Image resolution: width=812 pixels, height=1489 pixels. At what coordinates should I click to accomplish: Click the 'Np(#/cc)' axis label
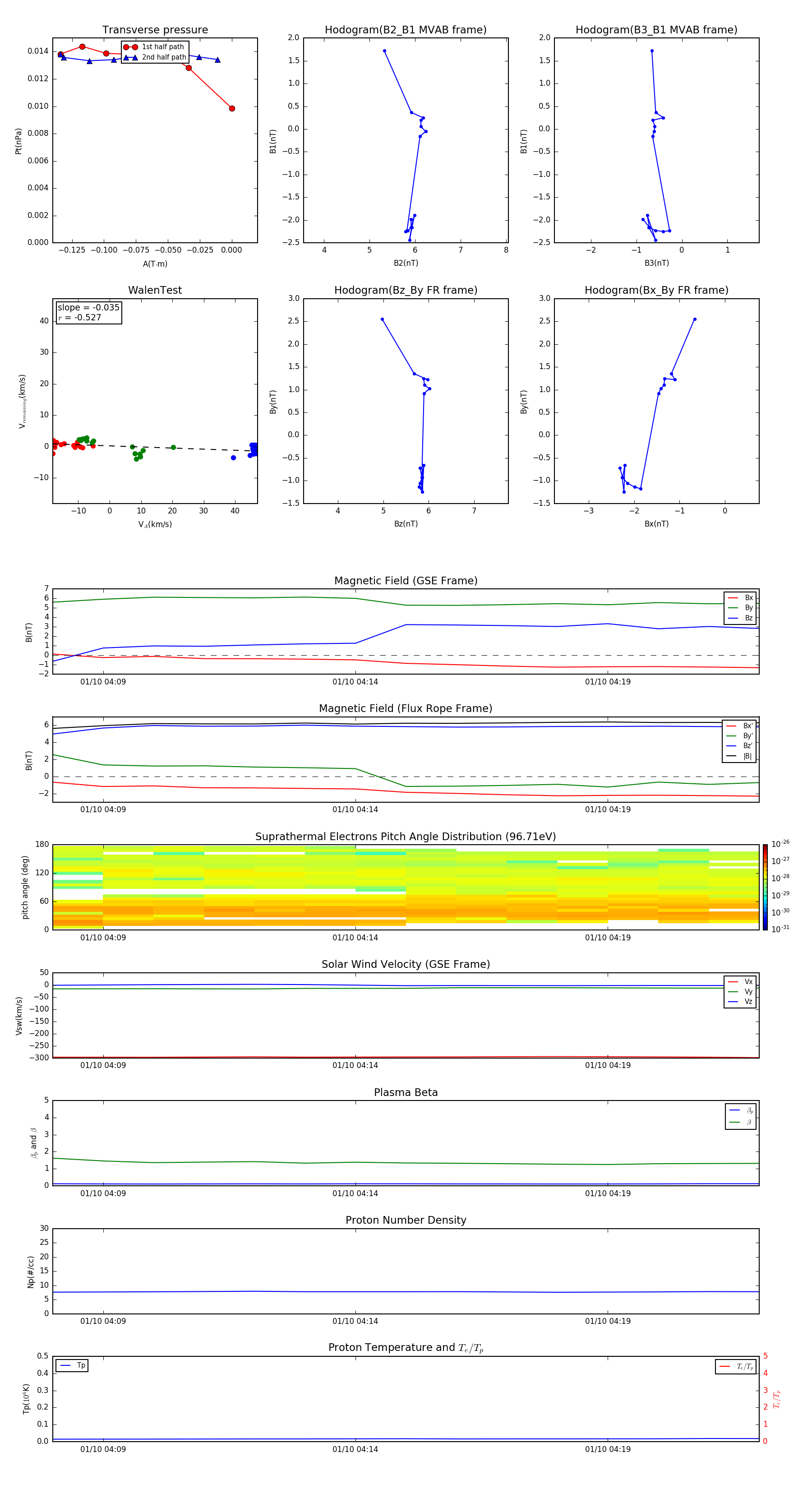[x=31, y=1271]
